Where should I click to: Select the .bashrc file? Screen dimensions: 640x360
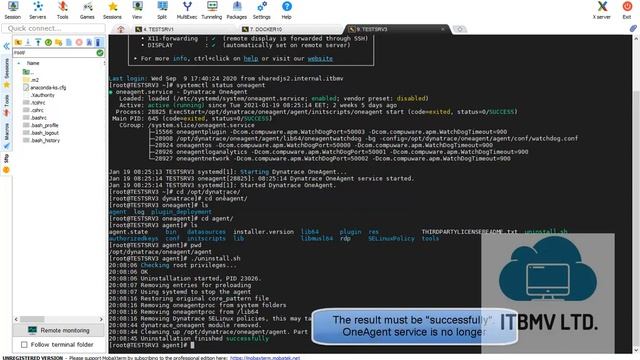tap(35, 118)
